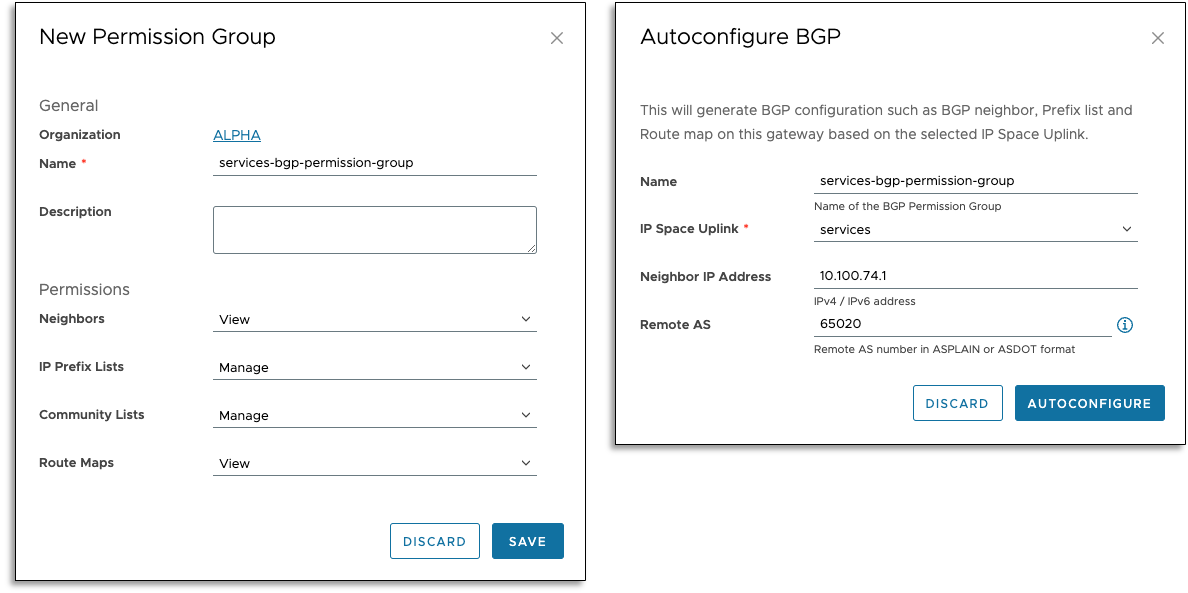
Task: Click the Description resize handle corner
Action: 532,248
